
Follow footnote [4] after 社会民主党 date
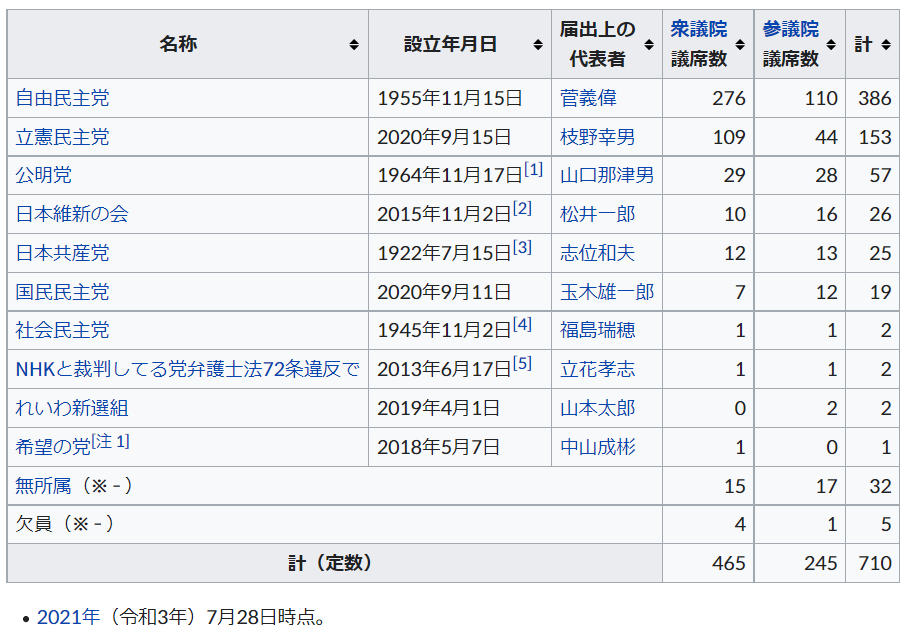pyautogui.click(x=522, y=324)
